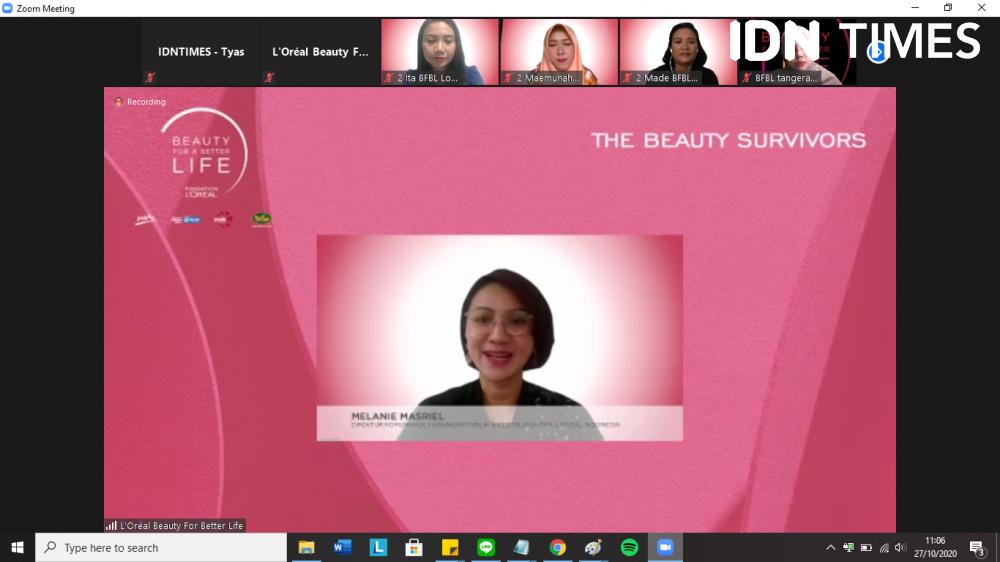1000x562 pixels.
Task: Open Wi-Fi network settings tray icon
Action: point(884,547)
